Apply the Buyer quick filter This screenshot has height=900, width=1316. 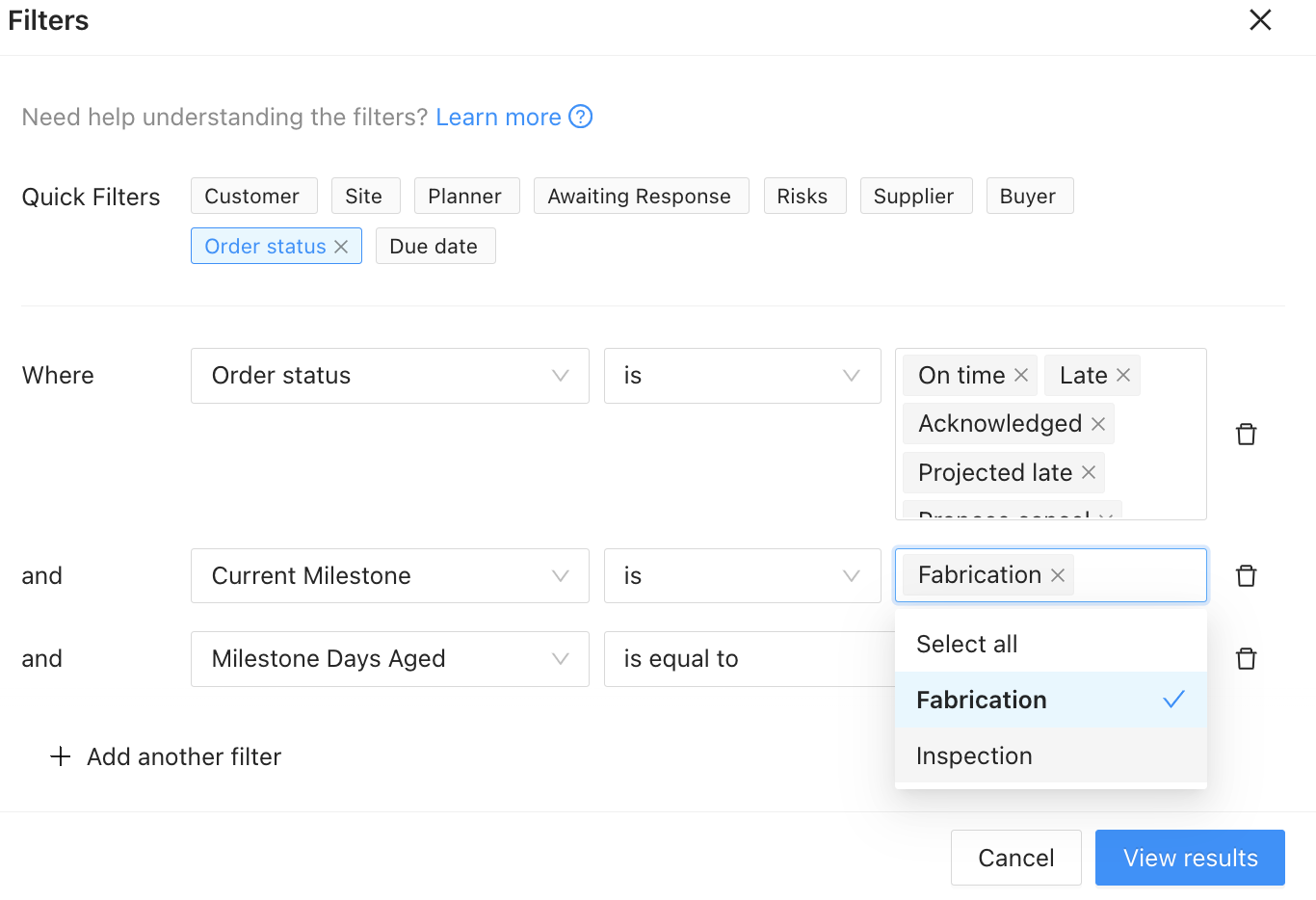click(x=1028, y=196)
